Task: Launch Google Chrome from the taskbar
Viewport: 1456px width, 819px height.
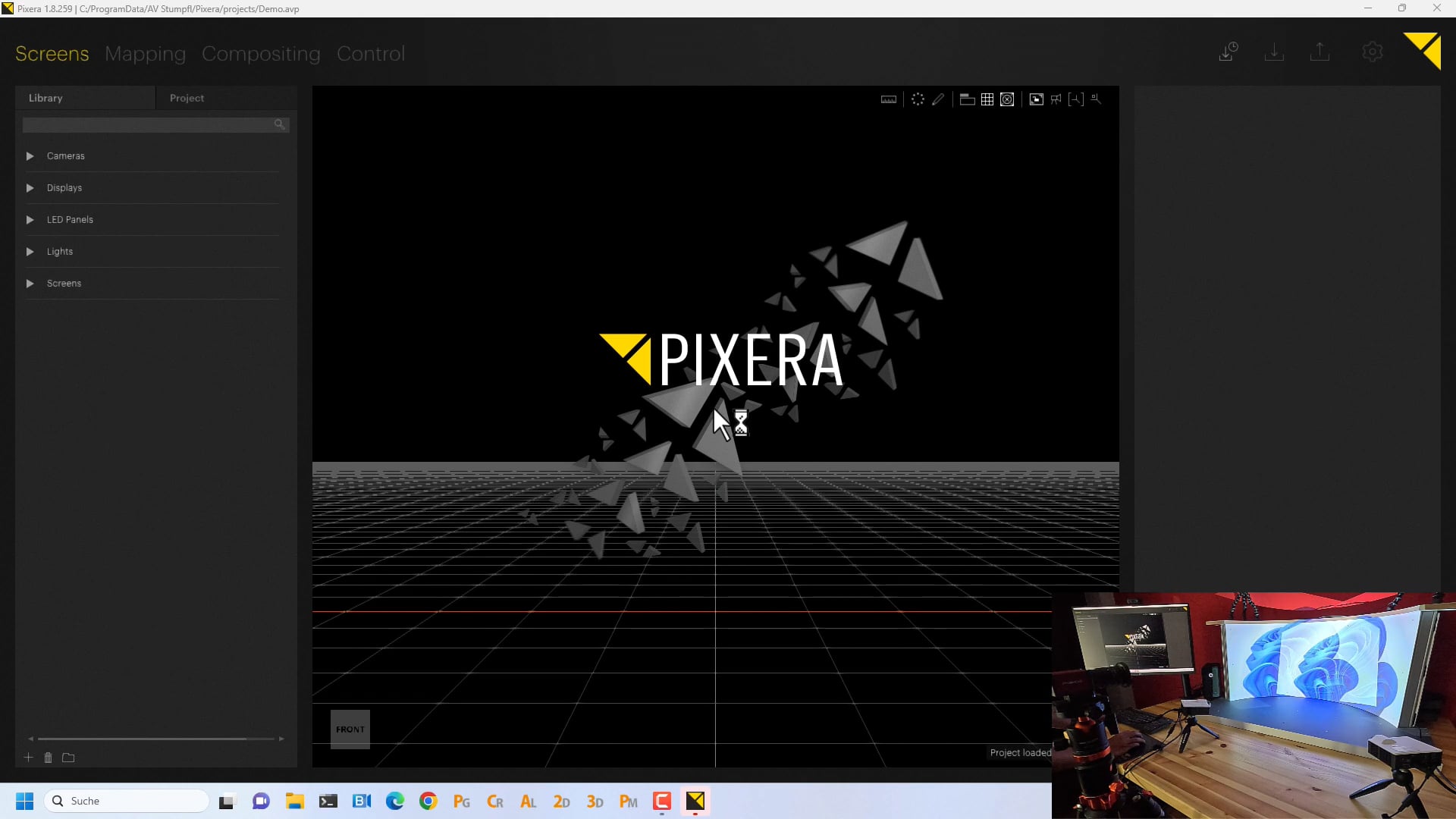Action: [x=428, y=802]
